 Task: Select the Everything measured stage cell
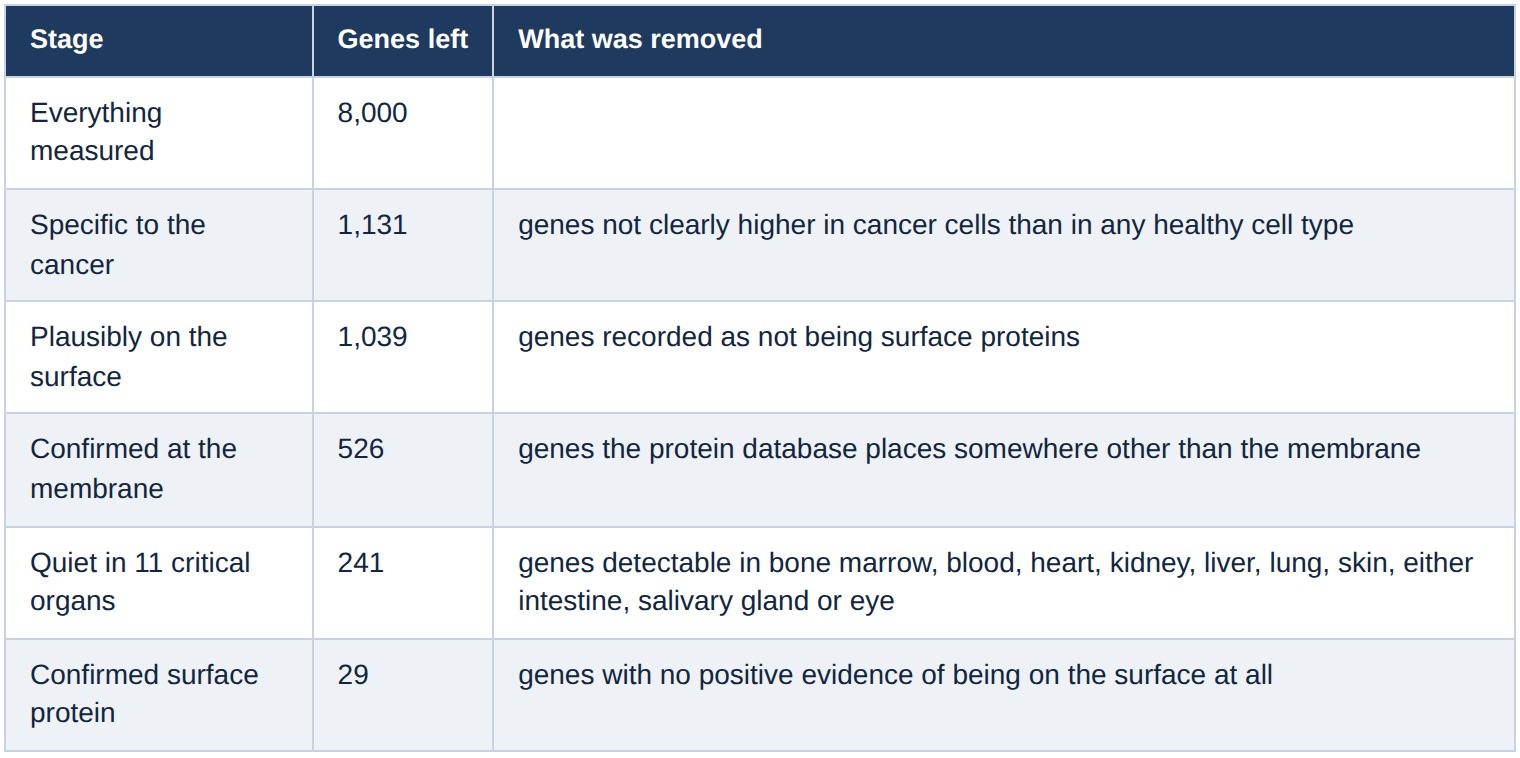(x=159, y=132)
